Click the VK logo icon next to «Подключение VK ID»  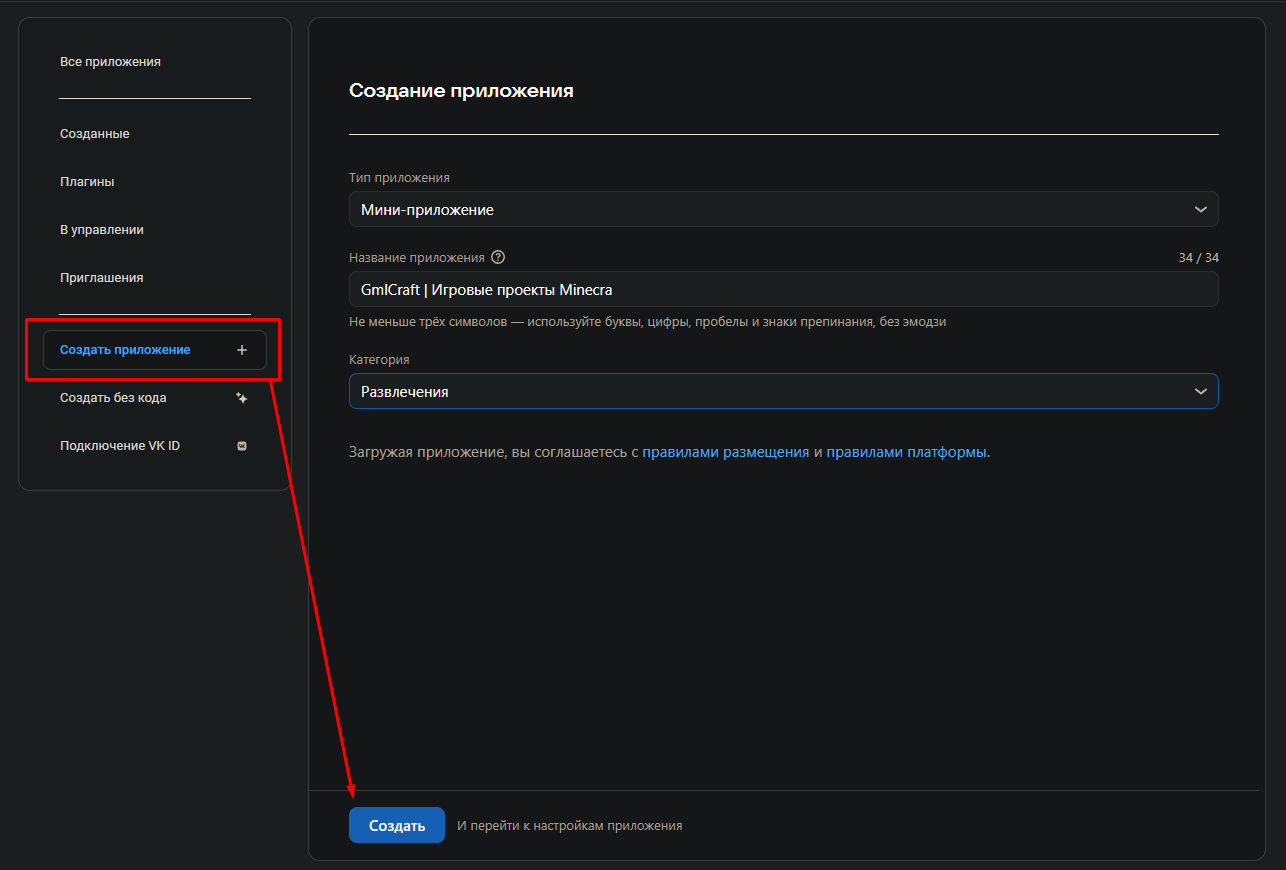[x=242, y=445]
